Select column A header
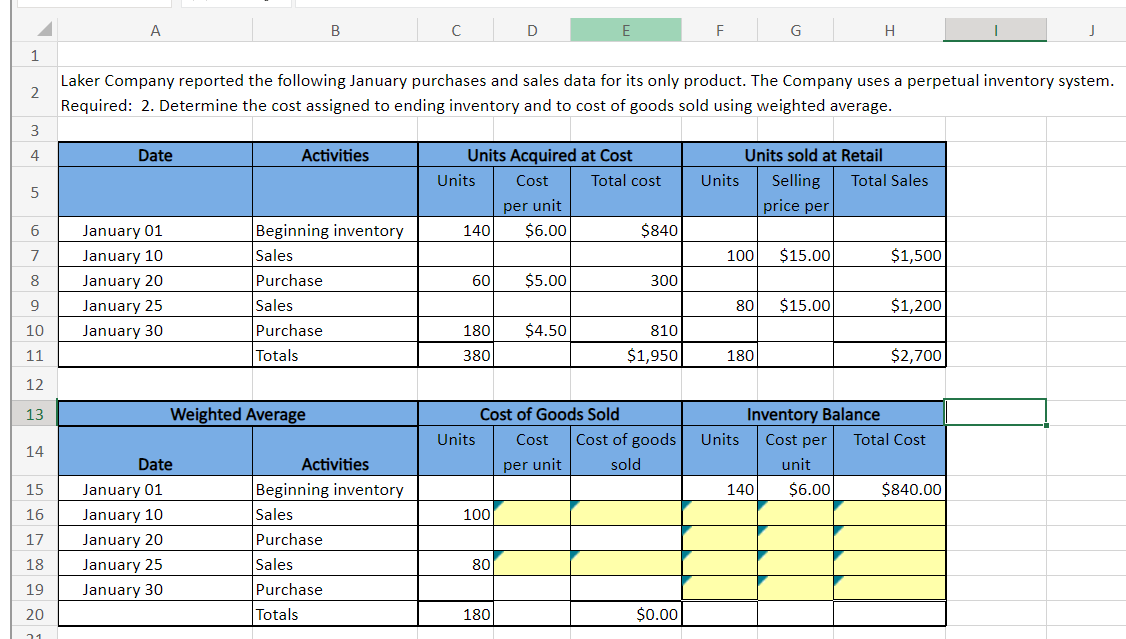 coord(155,30)
